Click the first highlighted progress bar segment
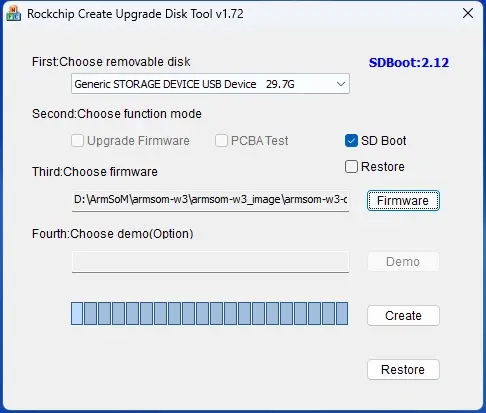 [x=77, y=313]
